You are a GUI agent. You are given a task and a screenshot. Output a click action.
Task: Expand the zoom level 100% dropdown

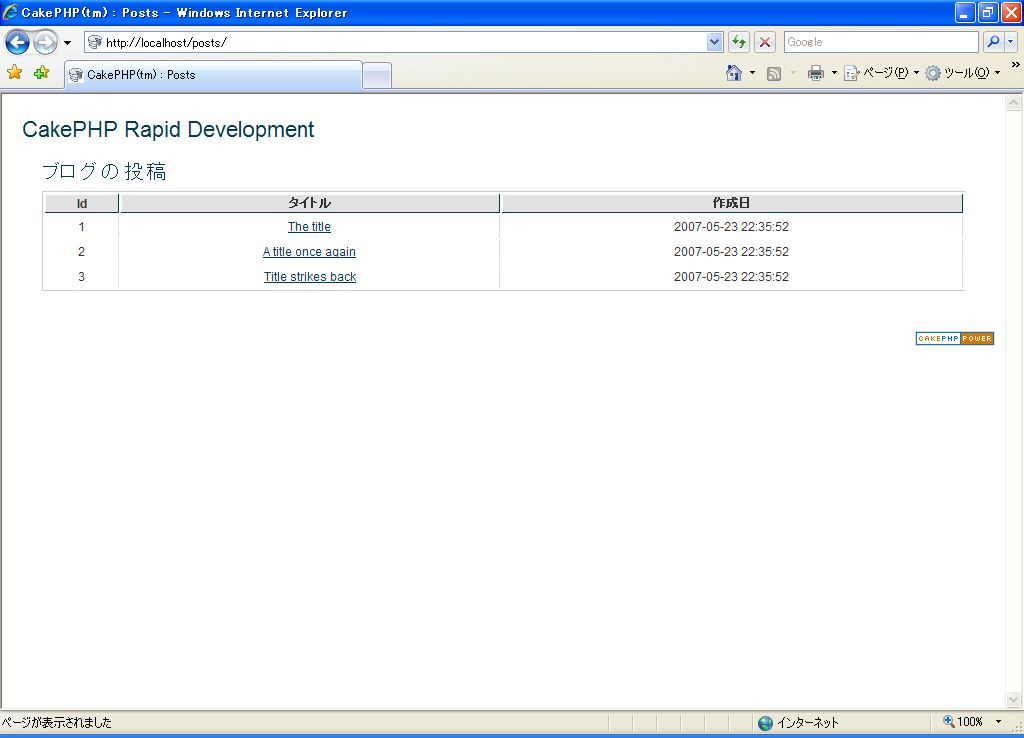[x=998, y=722]
